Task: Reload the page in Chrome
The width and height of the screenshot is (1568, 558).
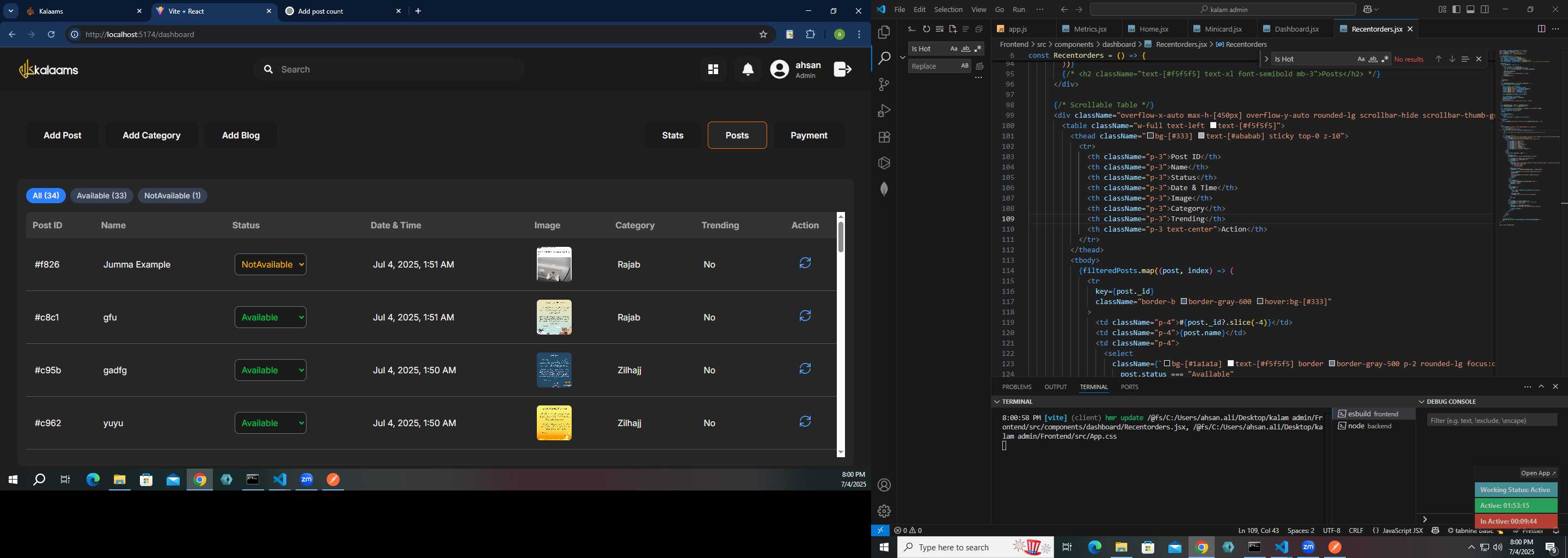Action: [x=52, y=35]
